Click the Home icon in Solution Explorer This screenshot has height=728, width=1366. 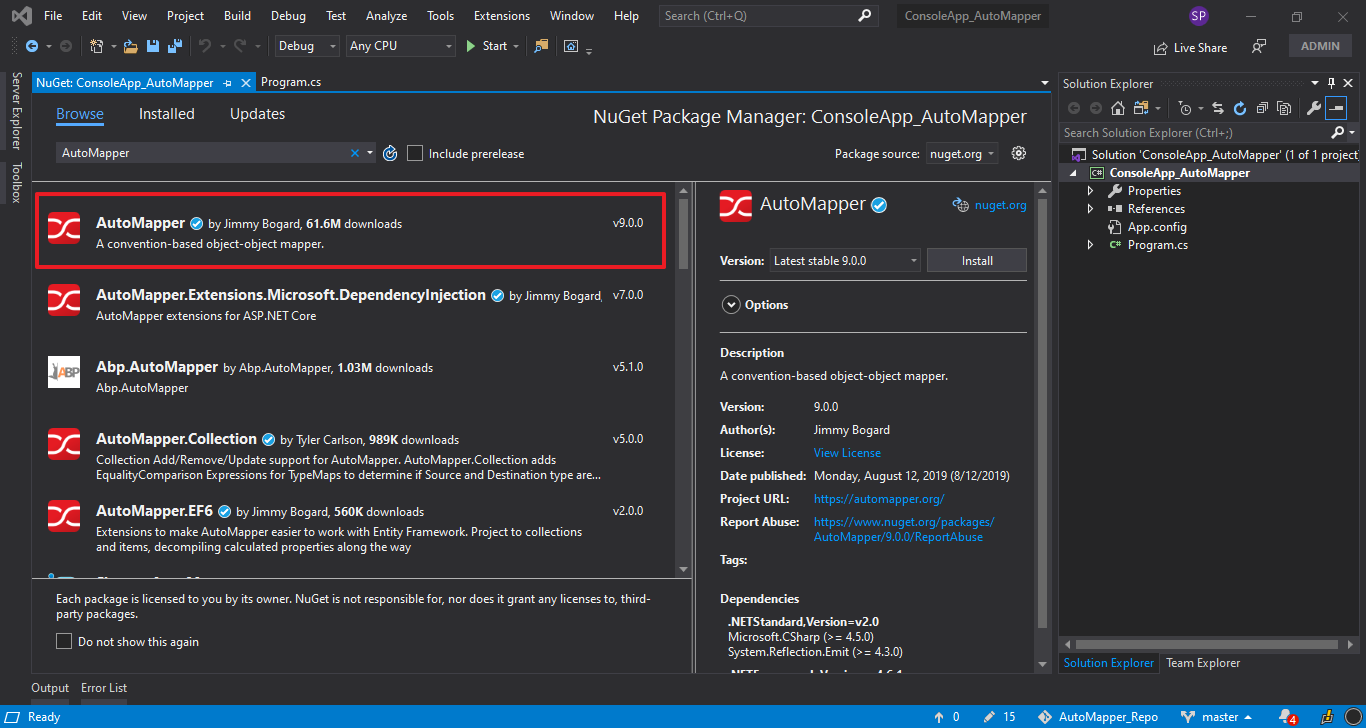pyautogui.click(x=1118, y=107)
